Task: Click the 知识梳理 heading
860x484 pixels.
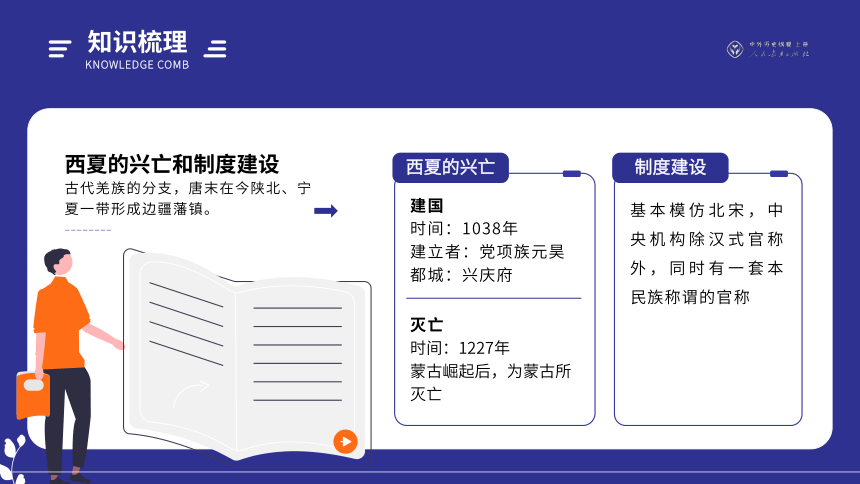Action: point(137,42)
